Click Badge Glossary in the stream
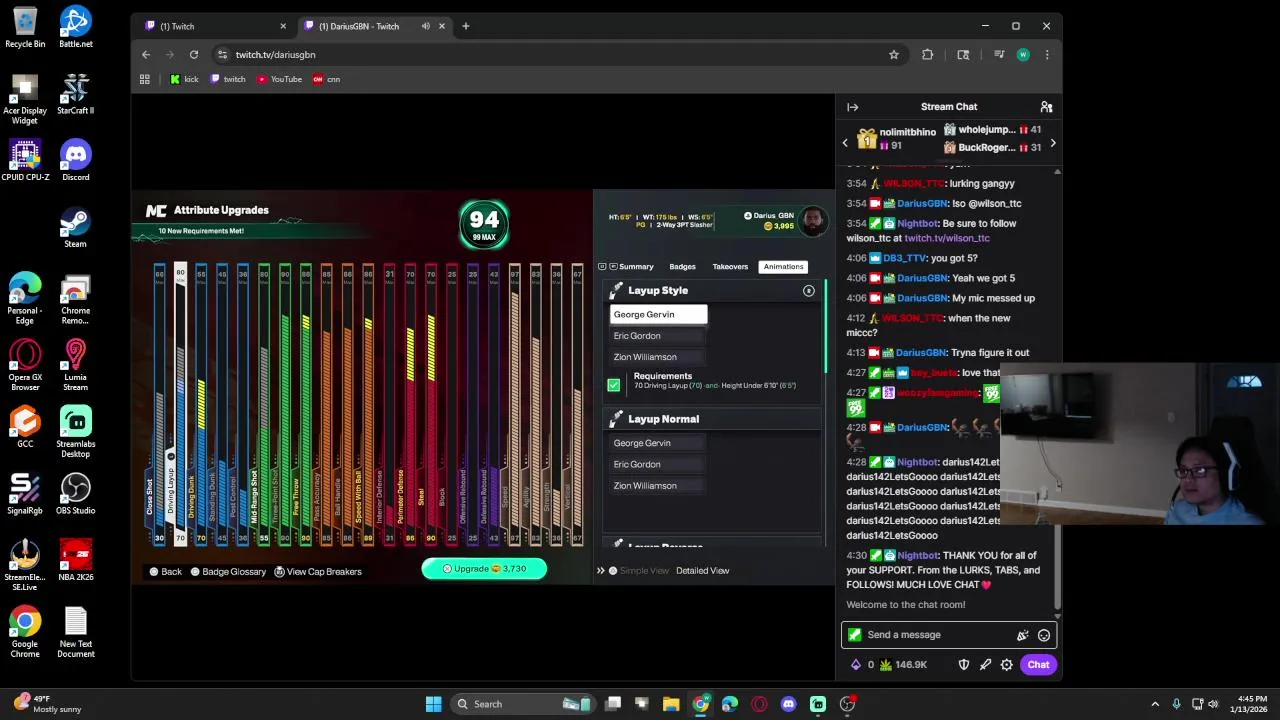Screen dimensions: 1280x720 point(228,572)
